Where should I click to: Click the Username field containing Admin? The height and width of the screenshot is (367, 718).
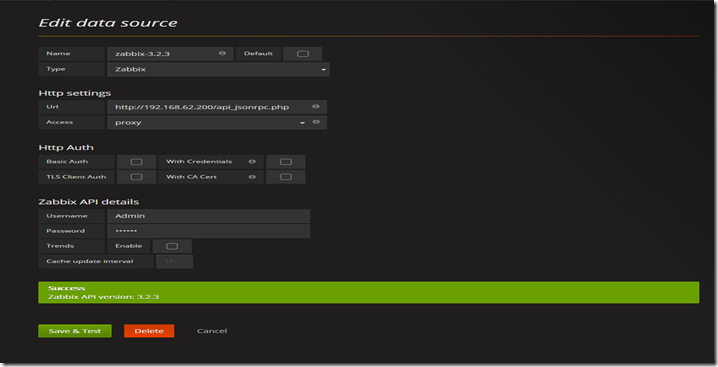(x=209, y=216)
